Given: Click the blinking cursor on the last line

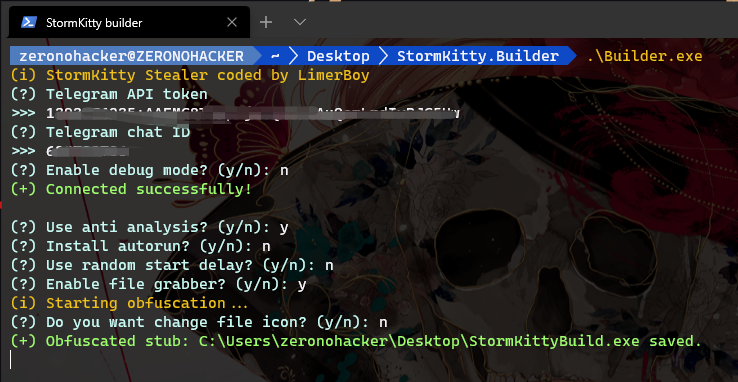Looking at the screenshot, I should point(10,360).
